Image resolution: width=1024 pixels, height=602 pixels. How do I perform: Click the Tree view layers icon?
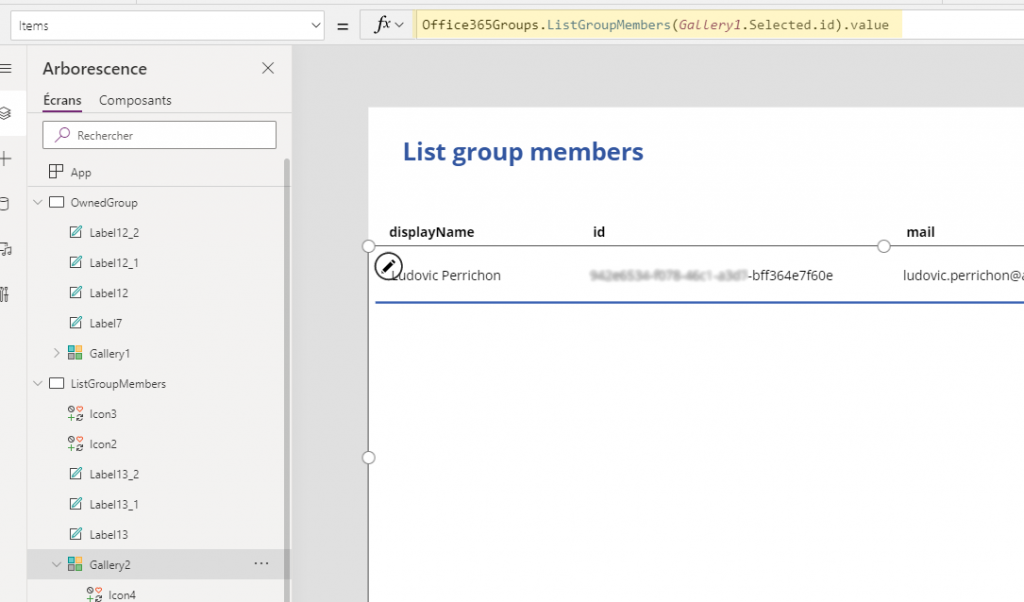pyautogui.click(x=5, y=114)
